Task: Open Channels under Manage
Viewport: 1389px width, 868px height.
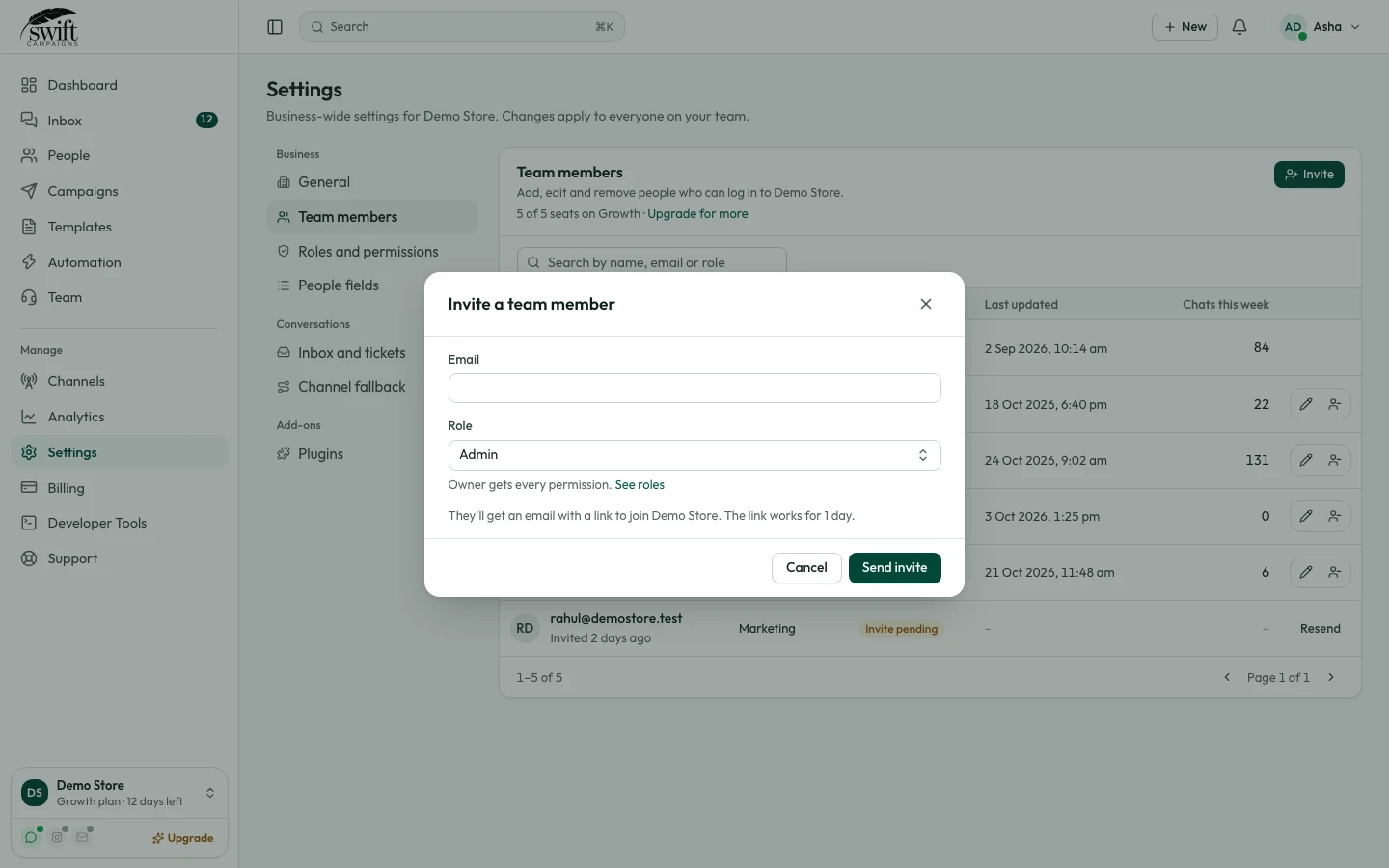Action: (120, 381)
